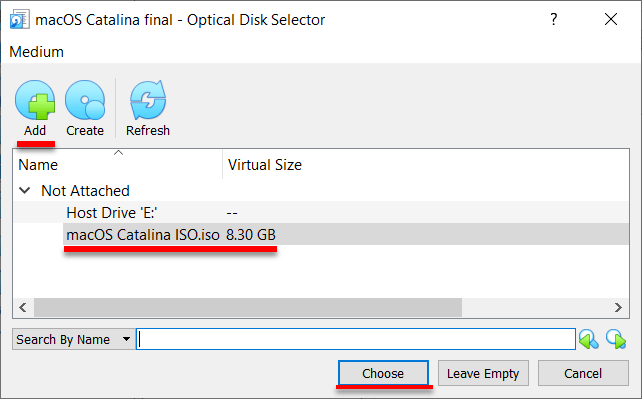Go to previous search match arrow
This screenshot has height=399, width=642.
coord(589,340)
